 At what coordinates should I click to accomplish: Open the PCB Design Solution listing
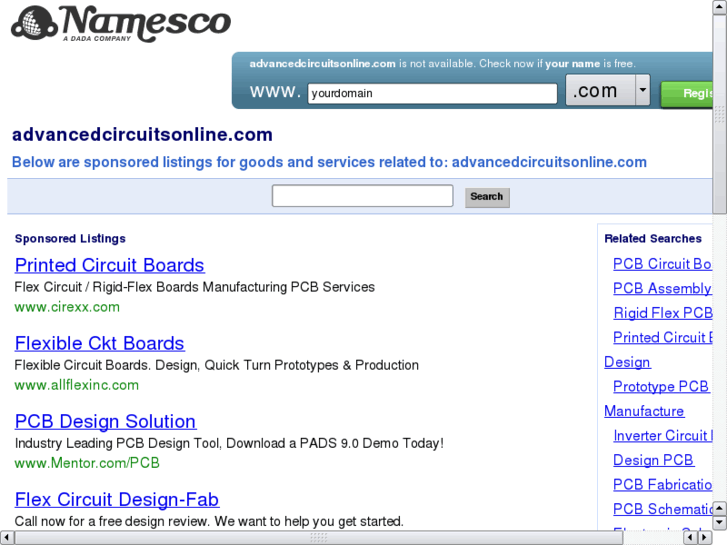[x=105, y=421]
